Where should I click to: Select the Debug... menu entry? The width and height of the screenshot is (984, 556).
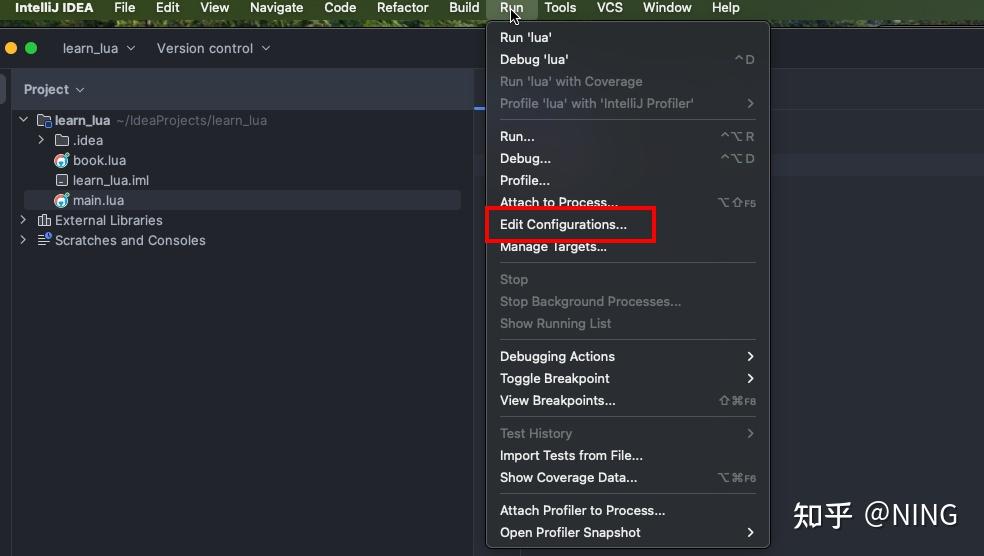tap(628, 159)
